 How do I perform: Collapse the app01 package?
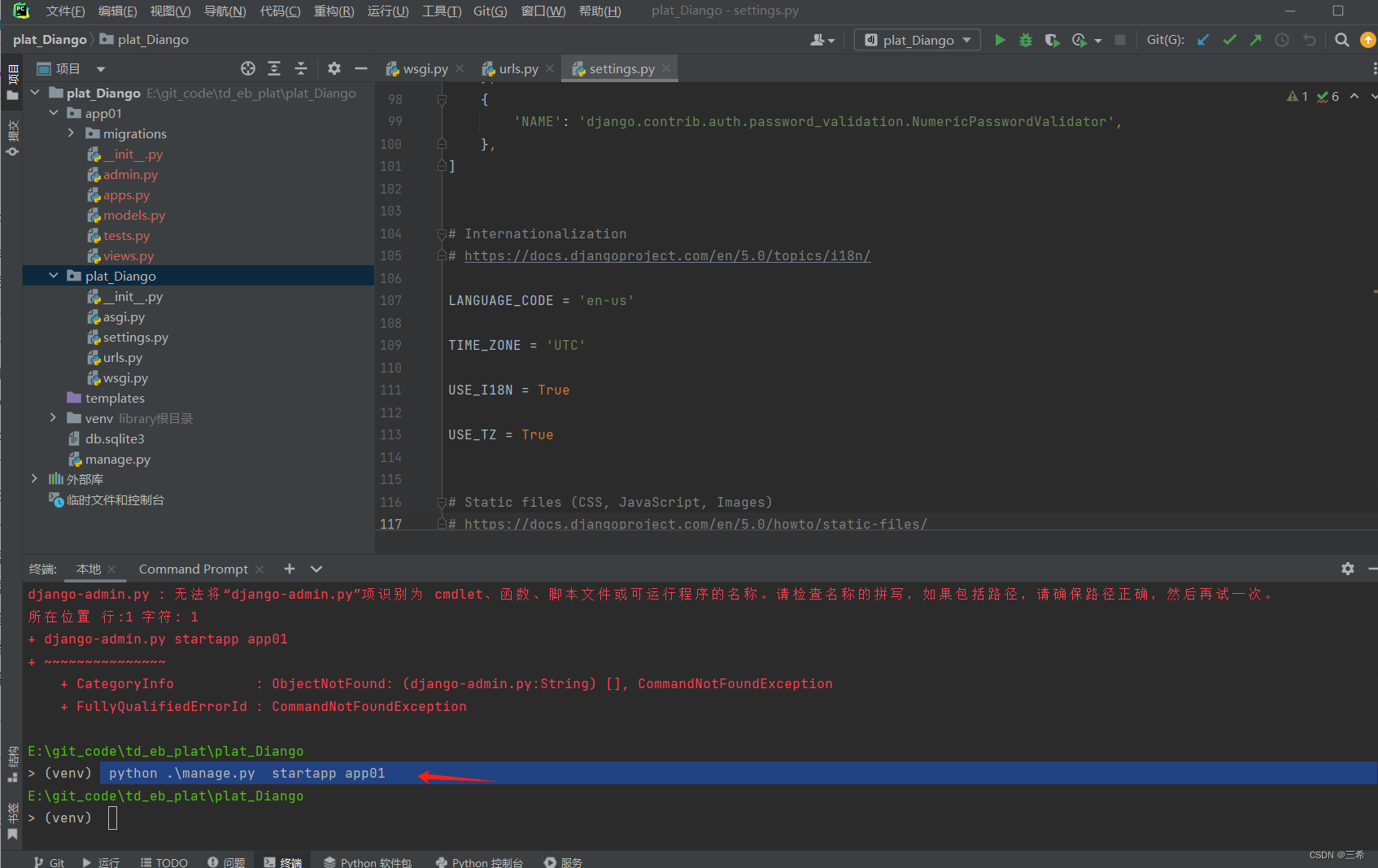tap(53, 113)
